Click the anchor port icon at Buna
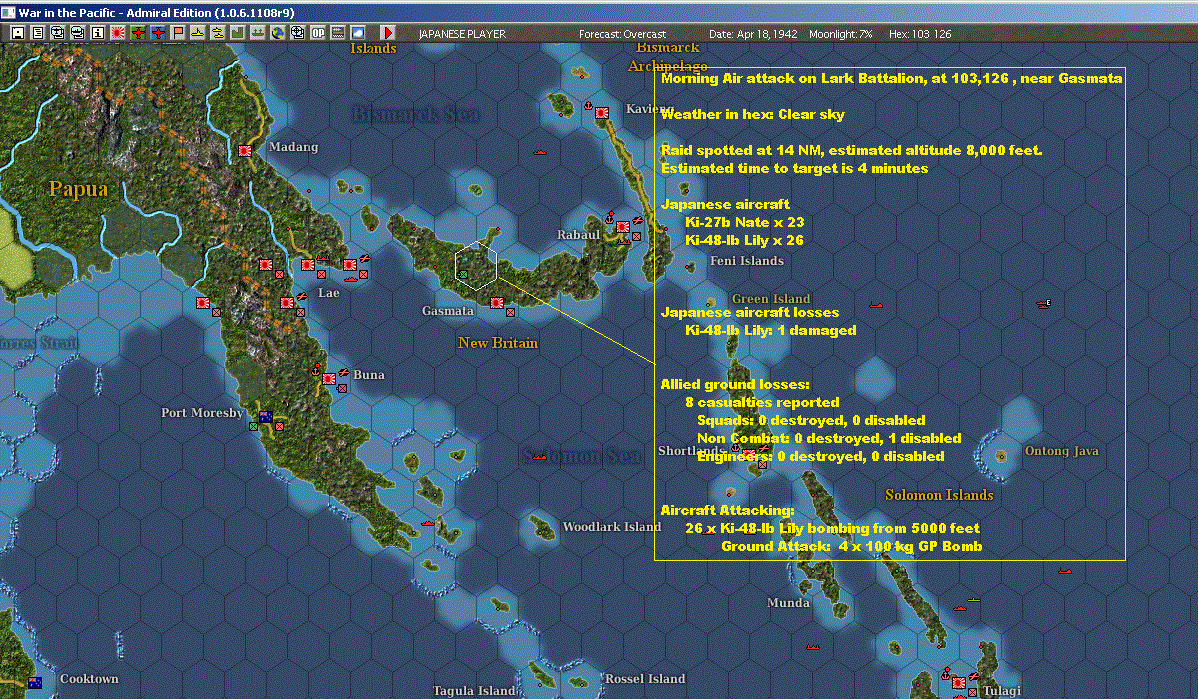Viewport: 1198px width, 699px height. 315,370
